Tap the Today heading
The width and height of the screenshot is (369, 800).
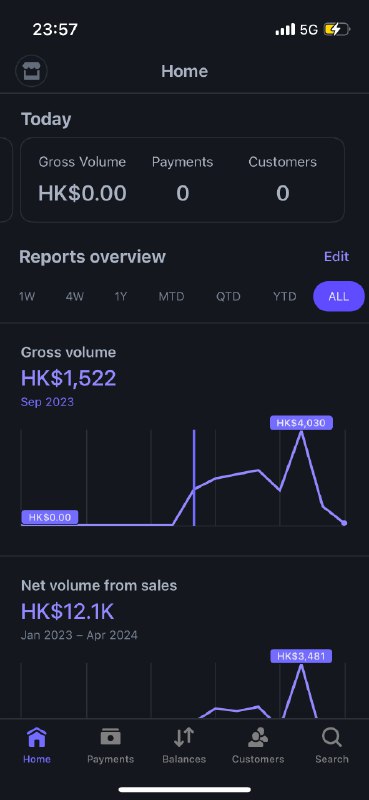[x=46, y=119]
